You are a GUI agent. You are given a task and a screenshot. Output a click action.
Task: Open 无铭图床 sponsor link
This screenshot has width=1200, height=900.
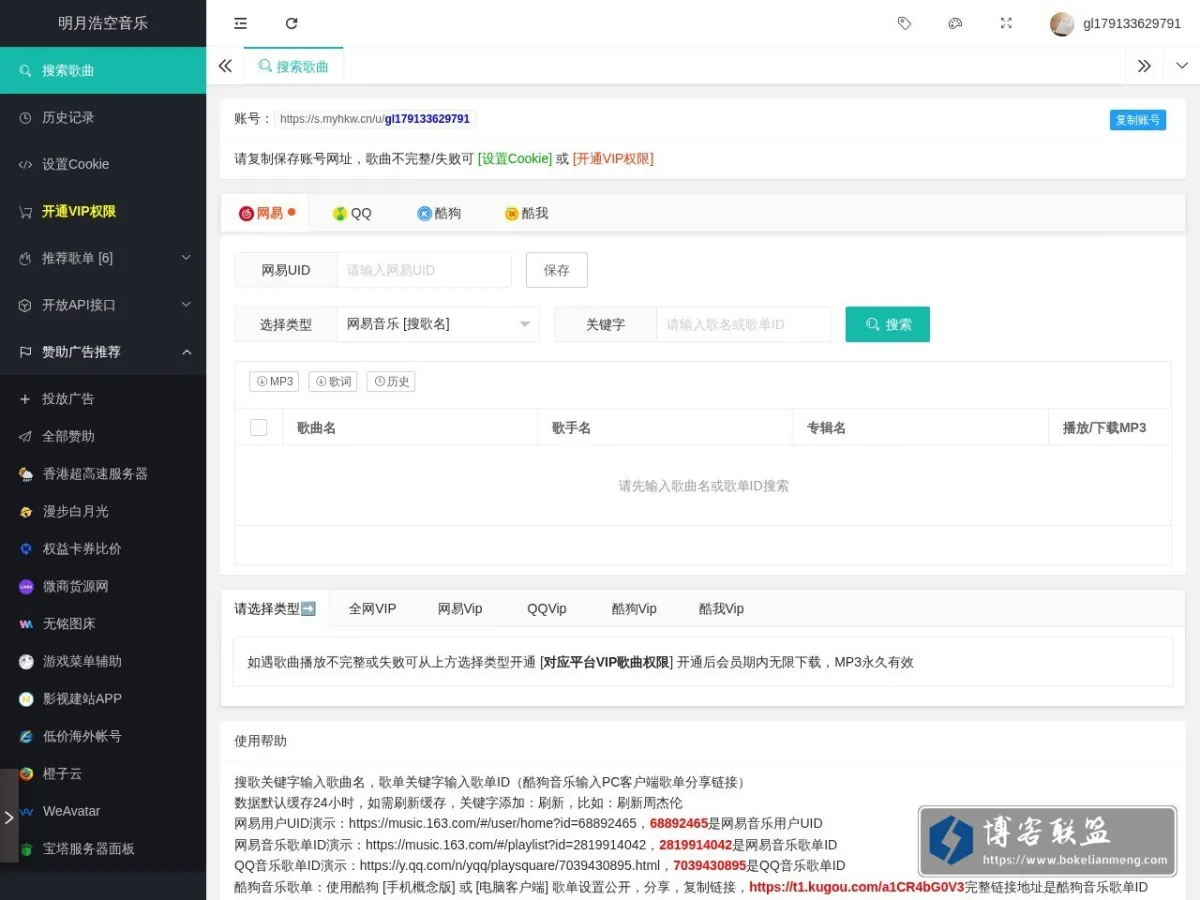pyautogui.click(x=103, y=623)
